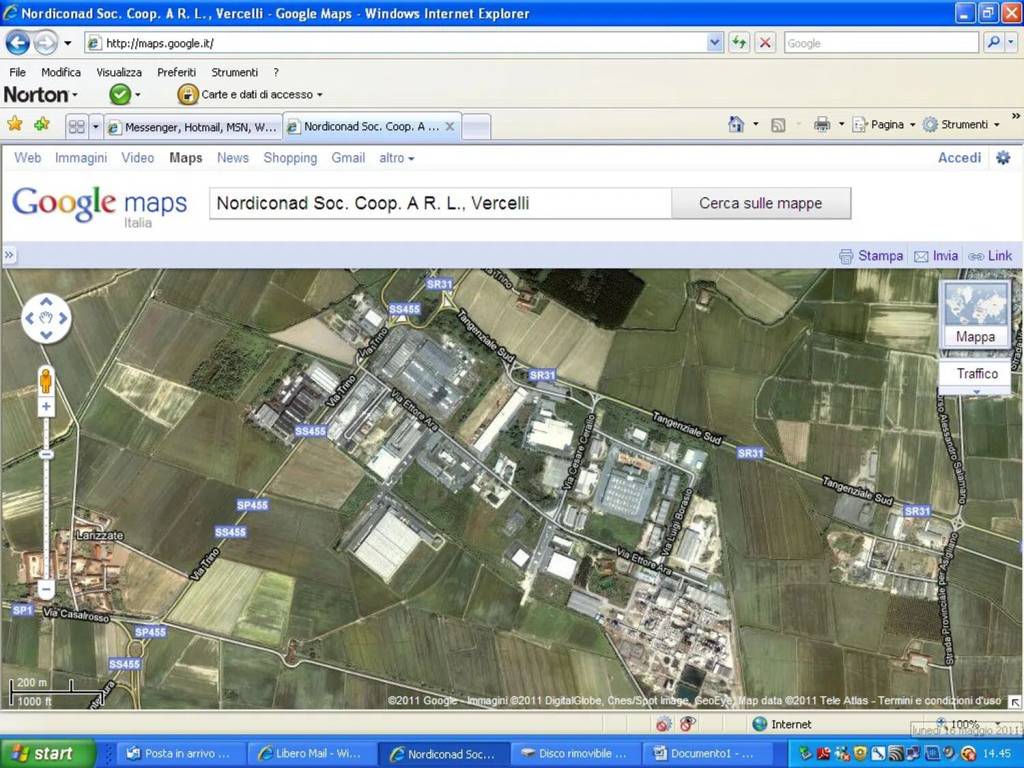Screen dimensions: 1024x768
Task: Open the Norton toolbar menu
Action: (40, 95)
